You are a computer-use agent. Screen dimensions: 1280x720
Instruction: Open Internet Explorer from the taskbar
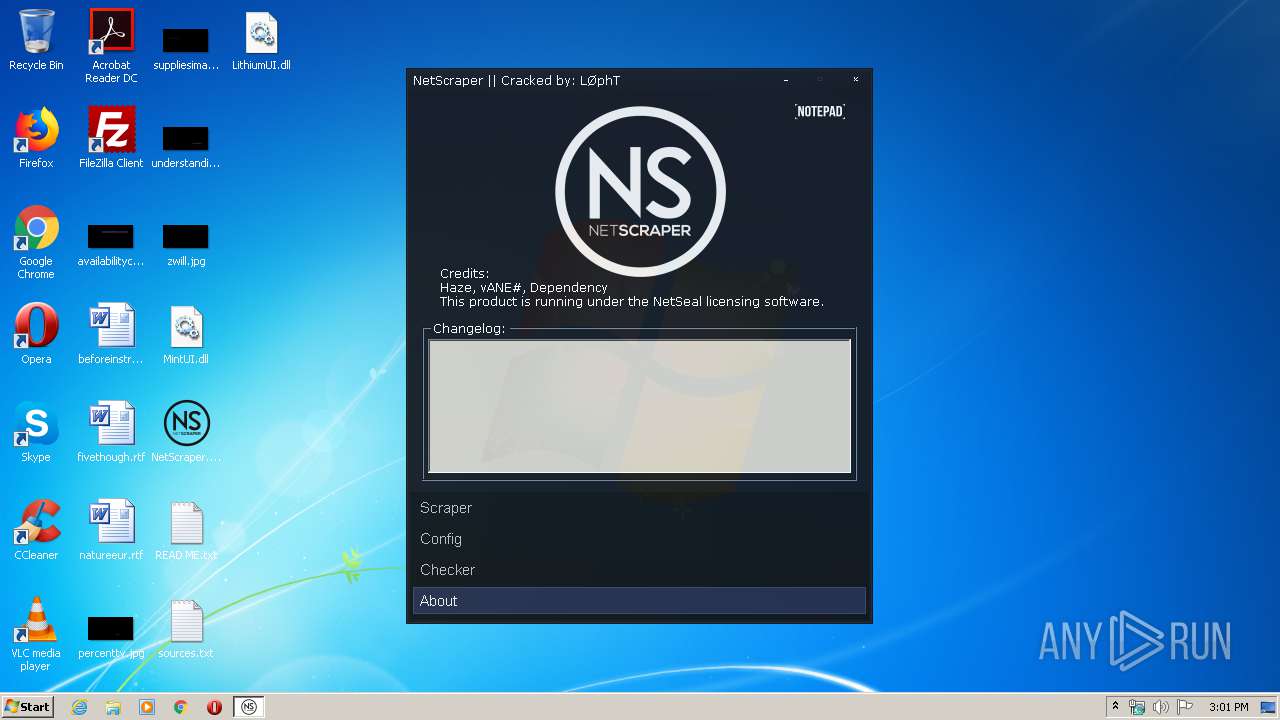point(79,707)
